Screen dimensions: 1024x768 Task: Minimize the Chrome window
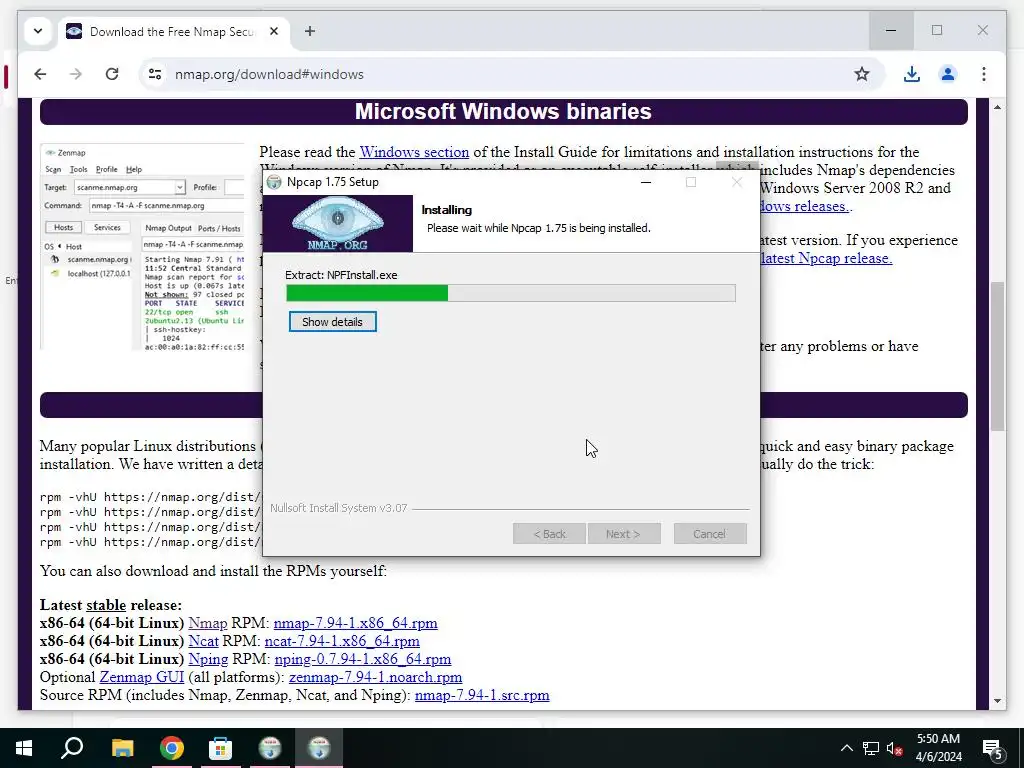click(x=891, y=30)
